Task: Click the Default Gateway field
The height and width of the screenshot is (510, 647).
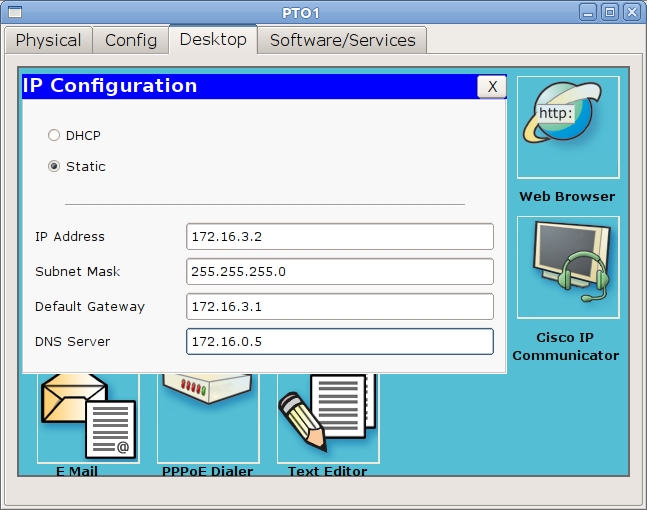Action: click(339, 307)
